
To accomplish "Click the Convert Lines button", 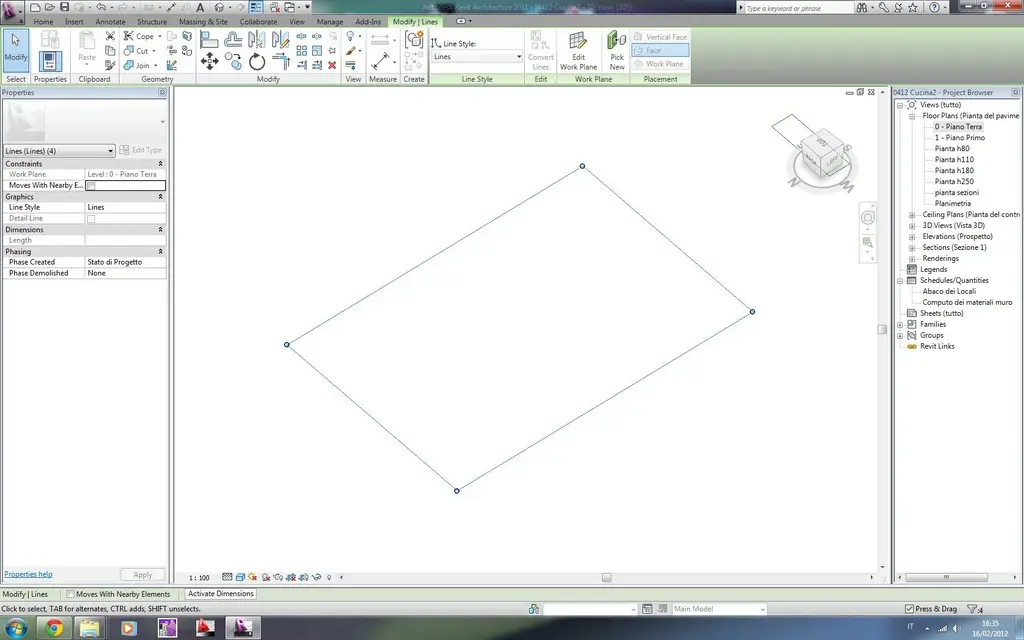I will [540, 50].
